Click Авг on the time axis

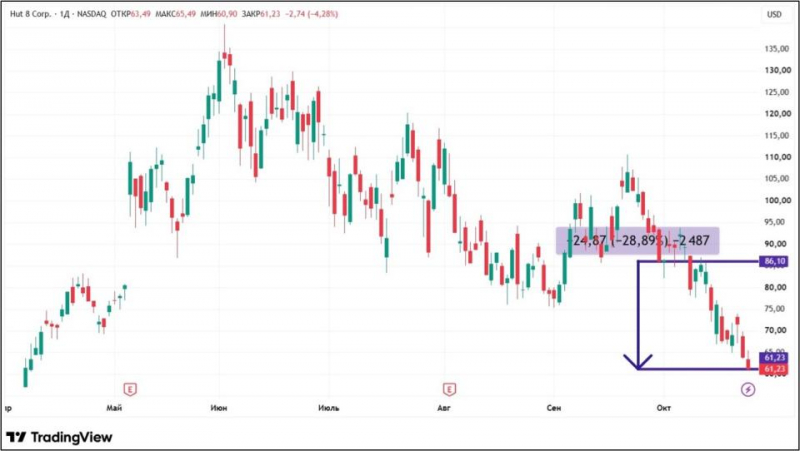(x=444, y=408)
